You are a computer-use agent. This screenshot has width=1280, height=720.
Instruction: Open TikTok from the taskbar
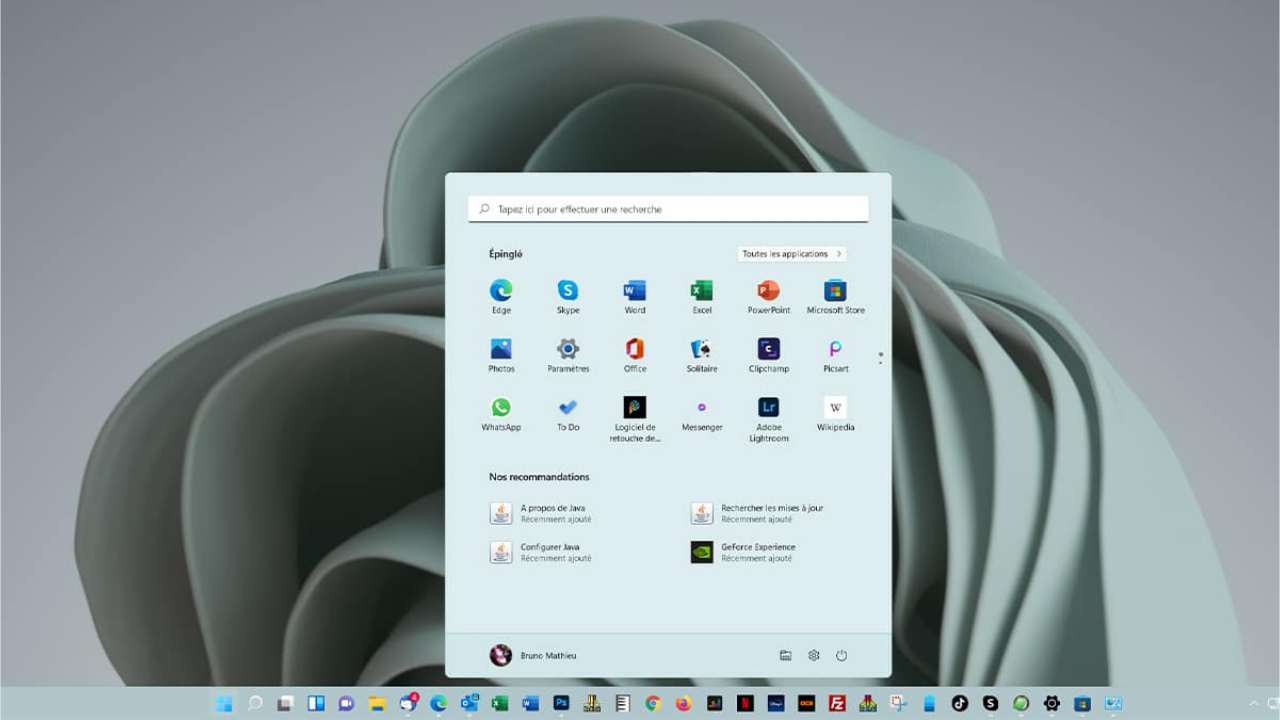[959, 703]
